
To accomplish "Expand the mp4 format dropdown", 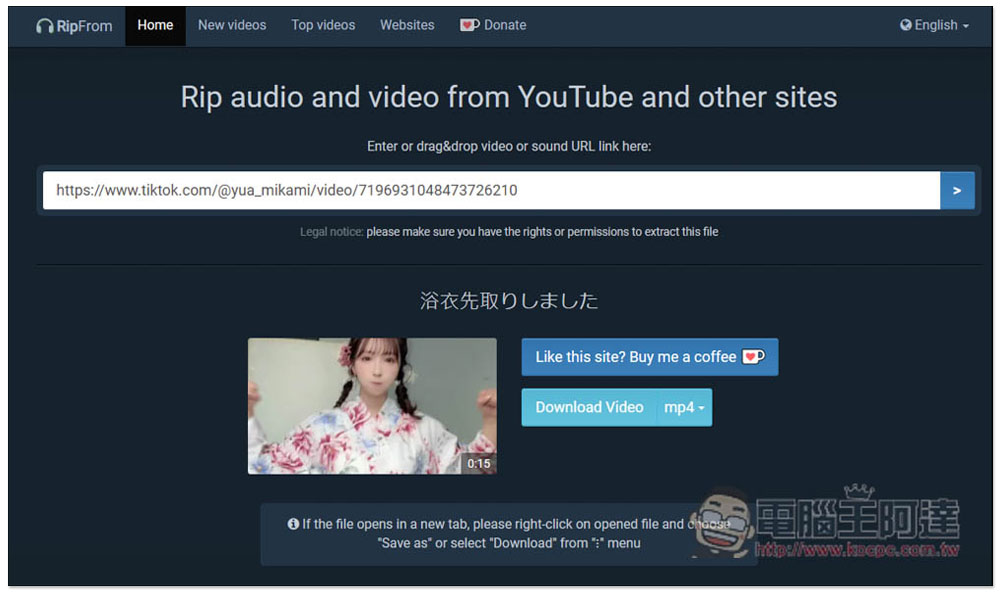I will click(x=684, y=407).
